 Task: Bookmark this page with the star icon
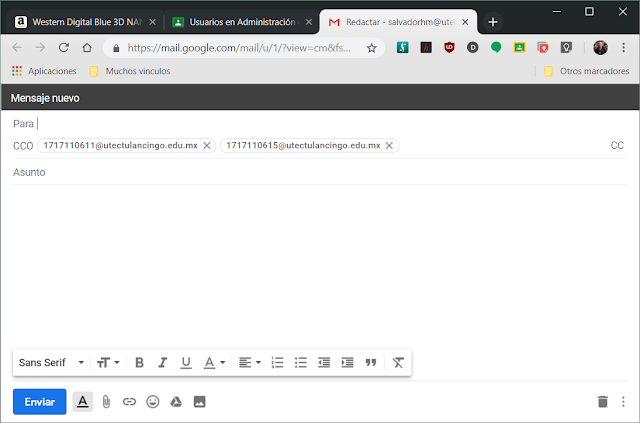371,48
